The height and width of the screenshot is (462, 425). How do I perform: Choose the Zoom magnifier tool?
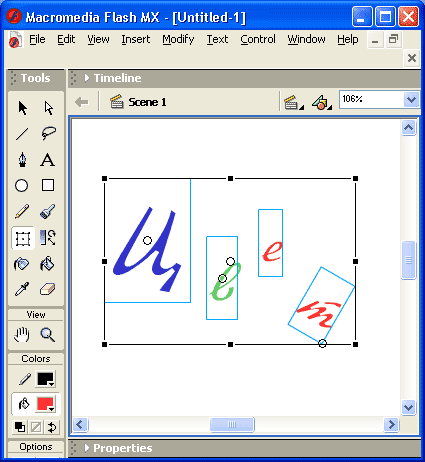48,335
